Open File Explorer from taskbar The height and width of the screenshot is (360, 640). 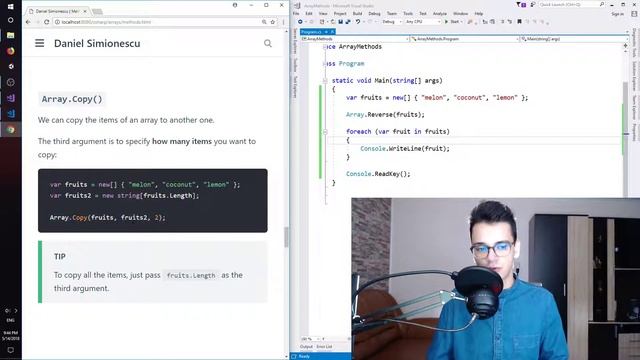(x=11, y=36)
